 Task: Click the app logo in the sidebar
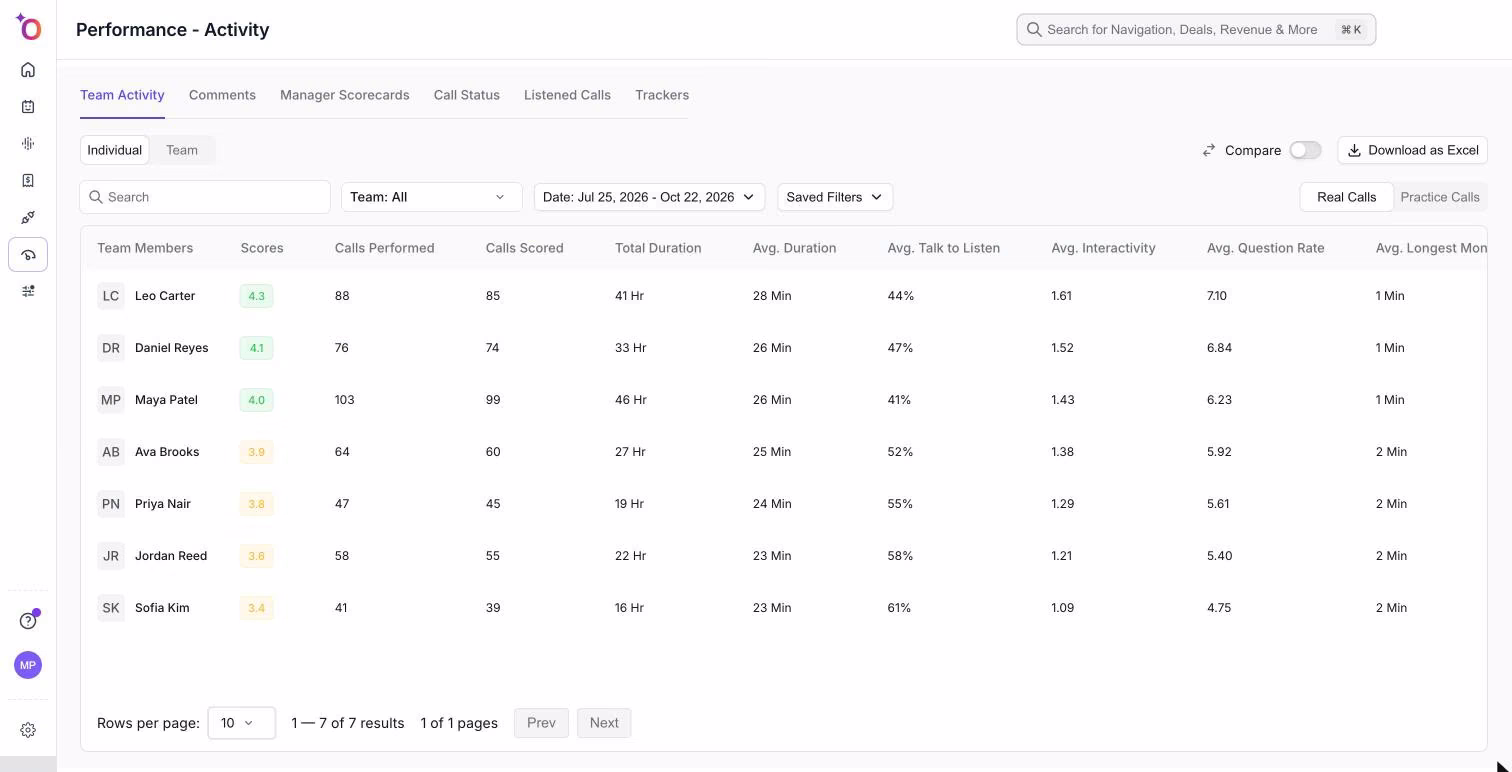28,28
